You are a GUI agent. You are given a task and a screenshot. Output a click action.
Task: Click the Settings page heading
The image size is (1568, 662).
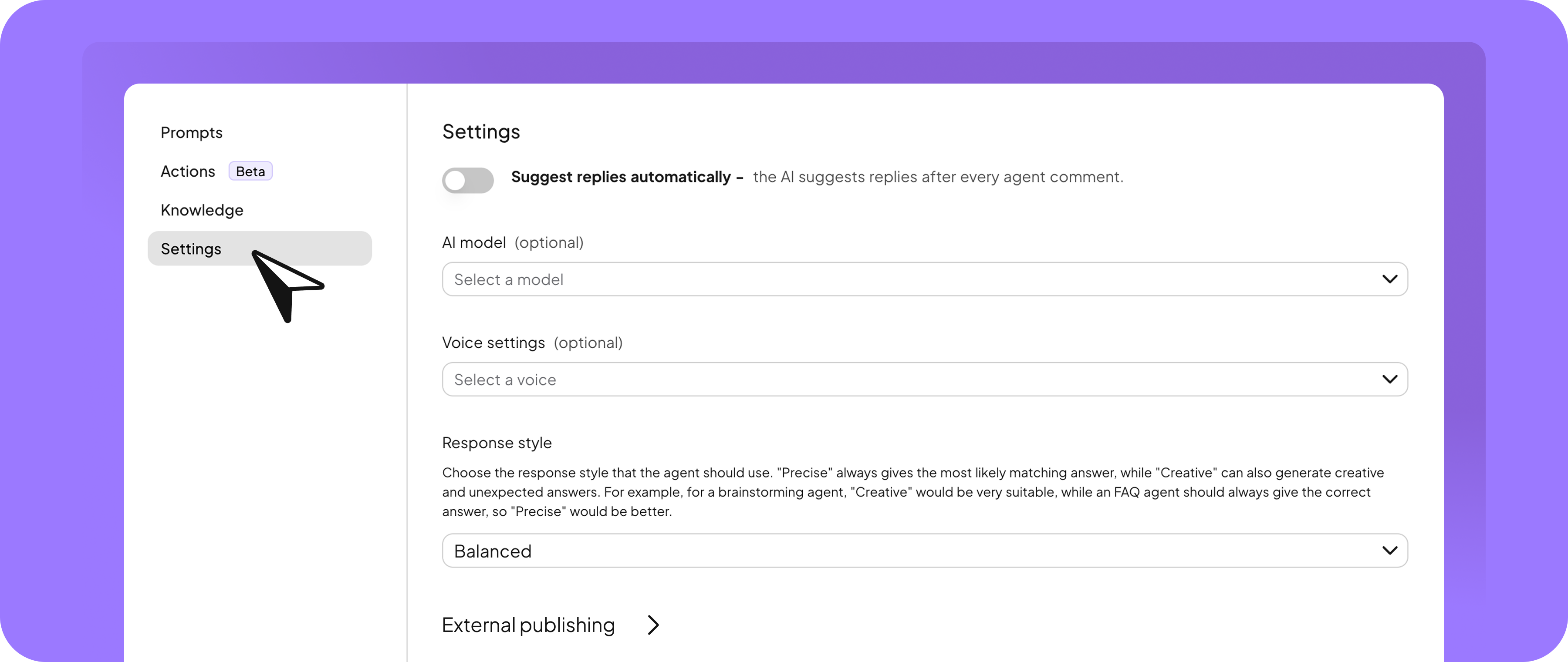481,132
